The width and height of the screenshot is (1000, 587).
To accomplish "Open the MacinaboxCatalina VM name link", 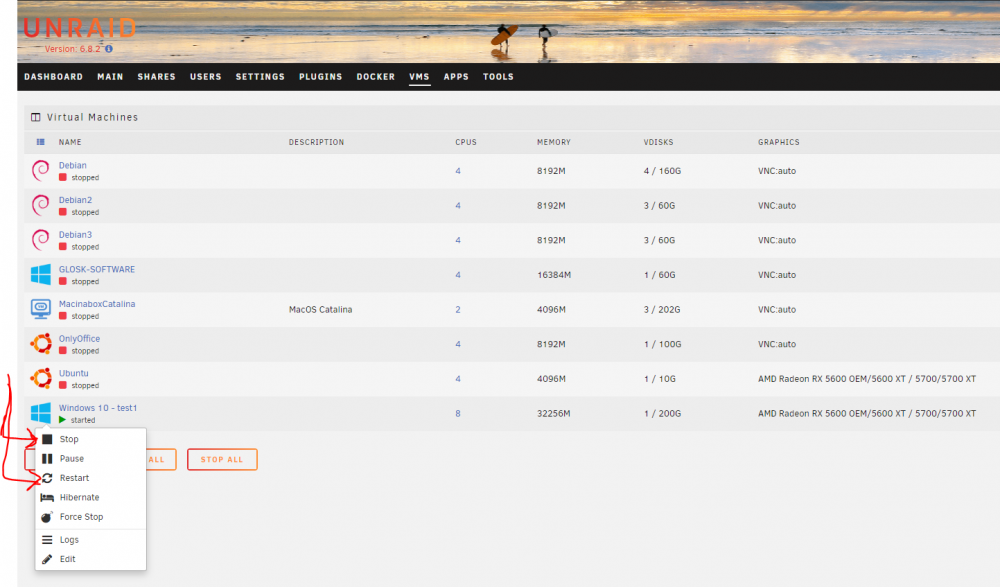I will pyautogui.click(x=97, y=304).
